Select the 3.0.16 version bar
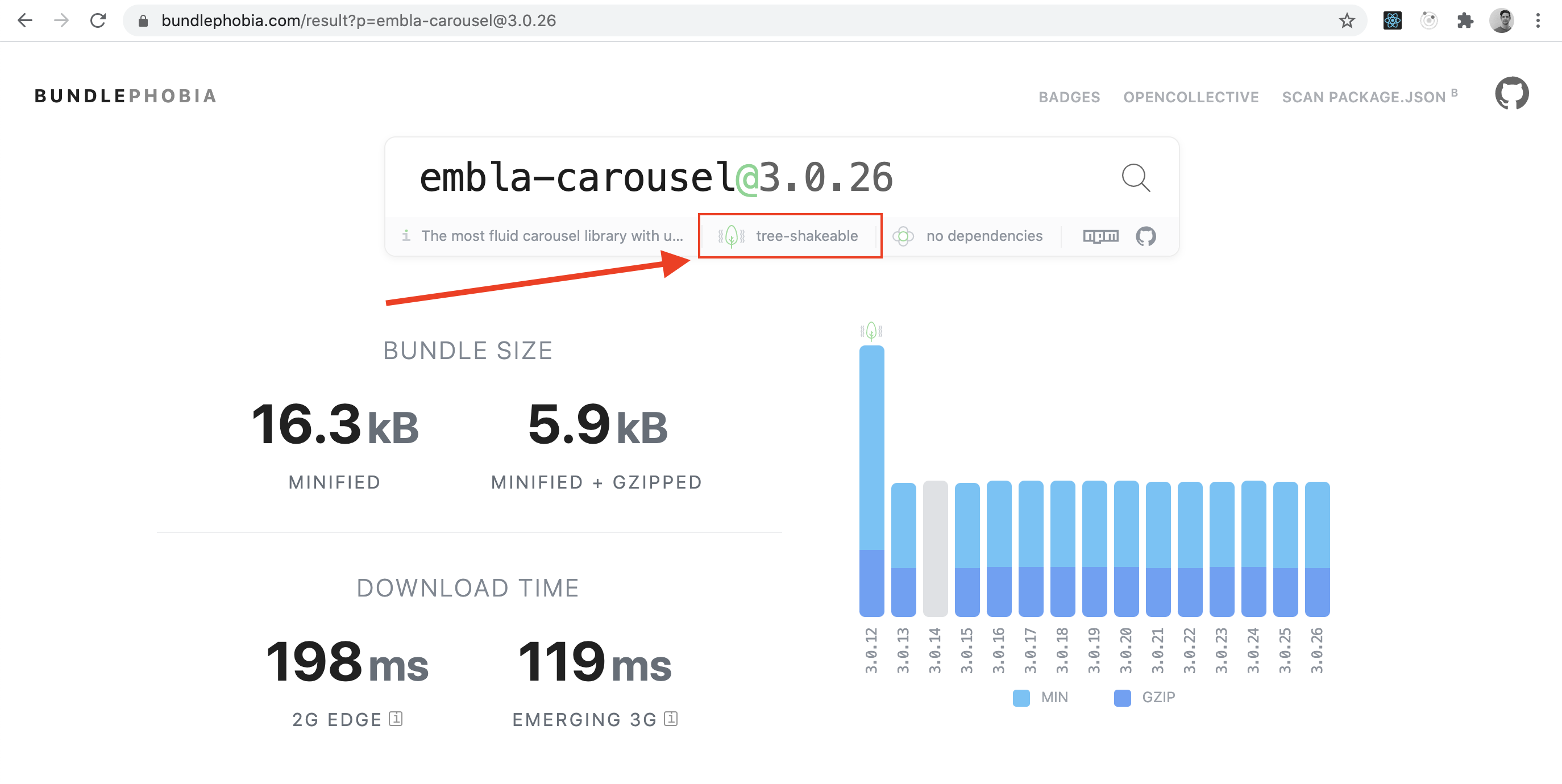Viewport: 1562px width, 784px height. (x=999, y=549)
